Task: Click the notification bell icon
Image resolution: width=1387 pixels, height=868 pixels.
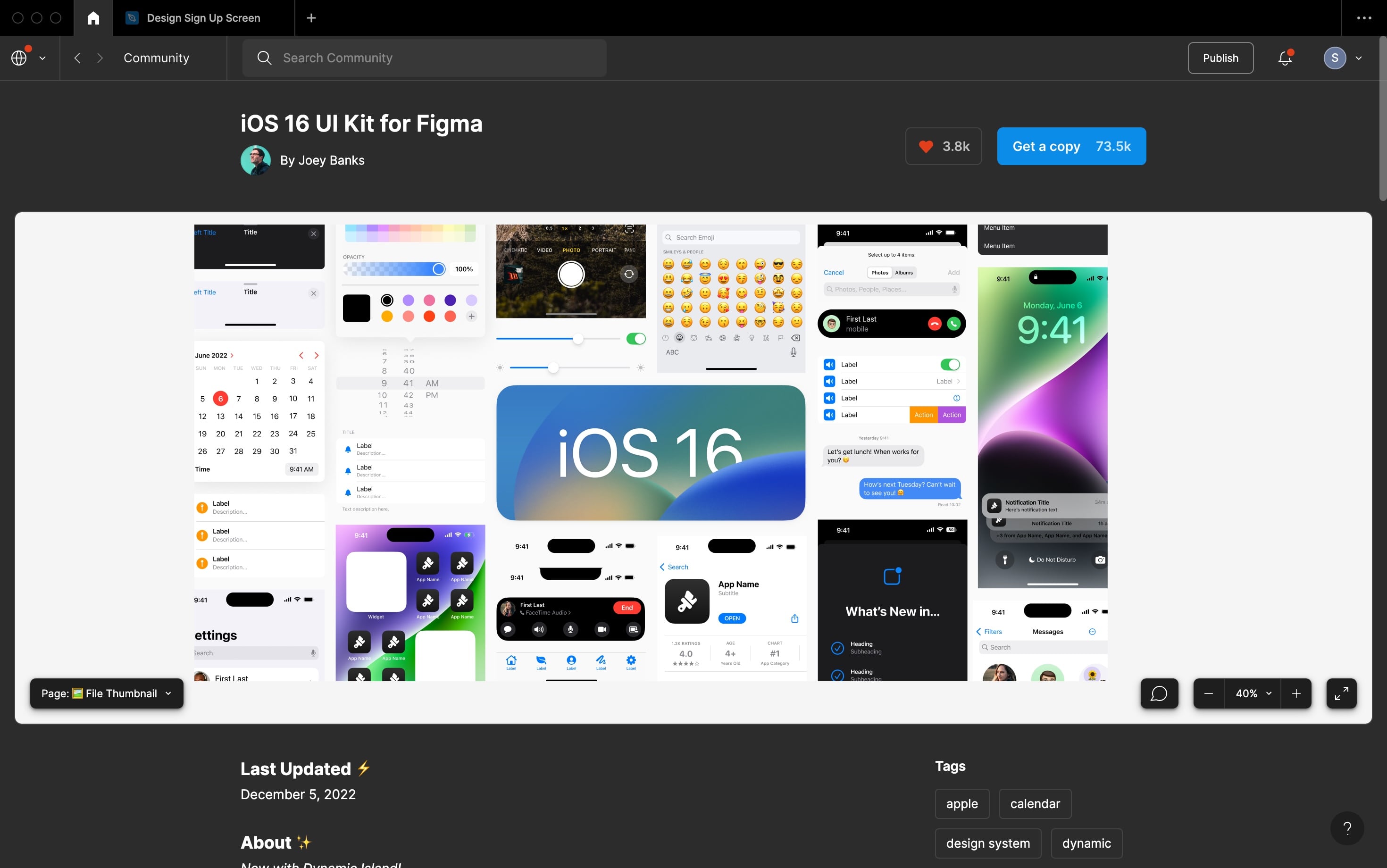Action: tap(1285, 57)
